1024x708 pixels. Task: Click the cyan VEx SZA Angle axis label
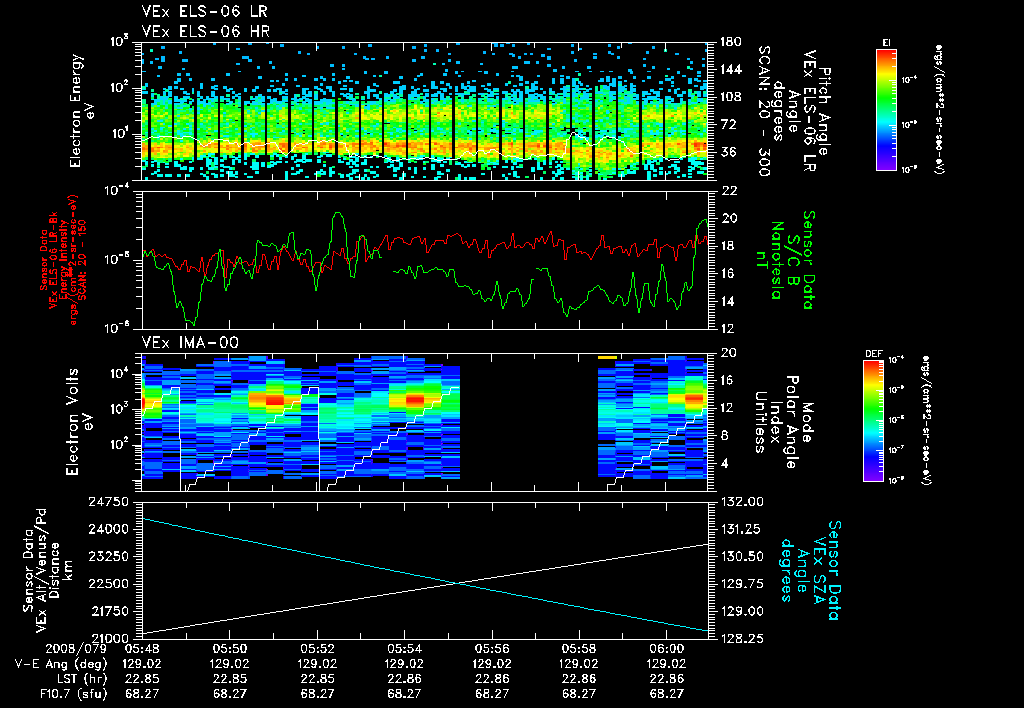(809, 570)
